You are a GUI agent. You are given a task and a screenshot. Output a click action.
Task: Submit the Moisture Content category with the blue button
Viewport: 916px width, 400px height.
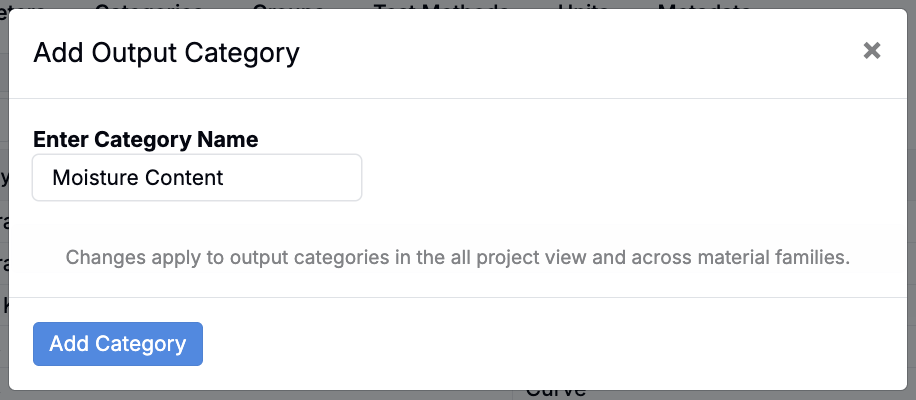coord(118,344)
